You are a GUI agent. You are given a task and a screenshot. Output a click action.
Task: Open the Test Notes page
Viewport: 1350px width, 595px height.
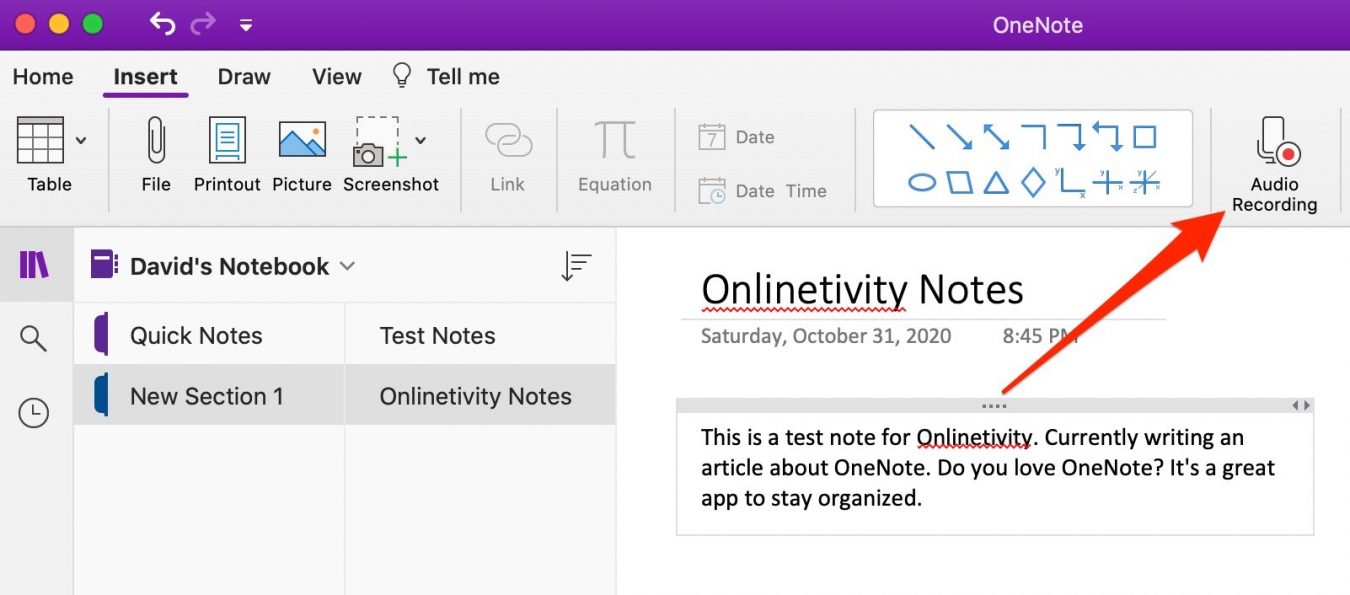480,335
